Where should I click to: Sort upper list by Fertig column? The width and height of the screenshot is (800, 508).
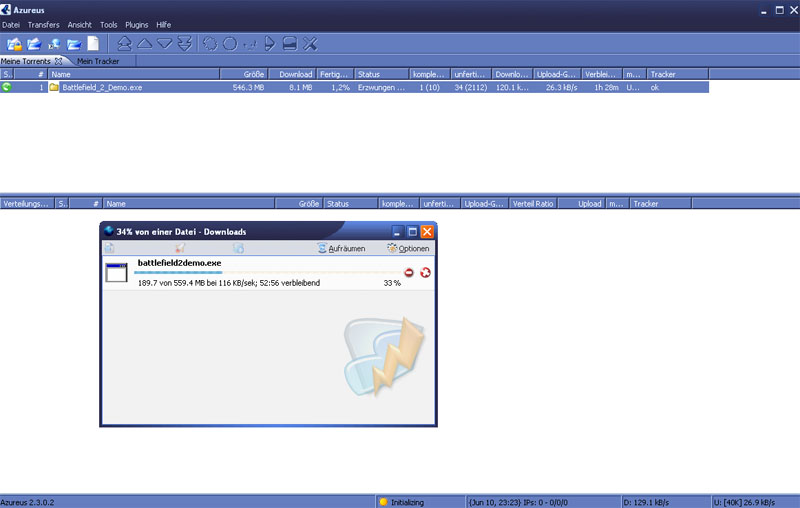tap(335, 74)
